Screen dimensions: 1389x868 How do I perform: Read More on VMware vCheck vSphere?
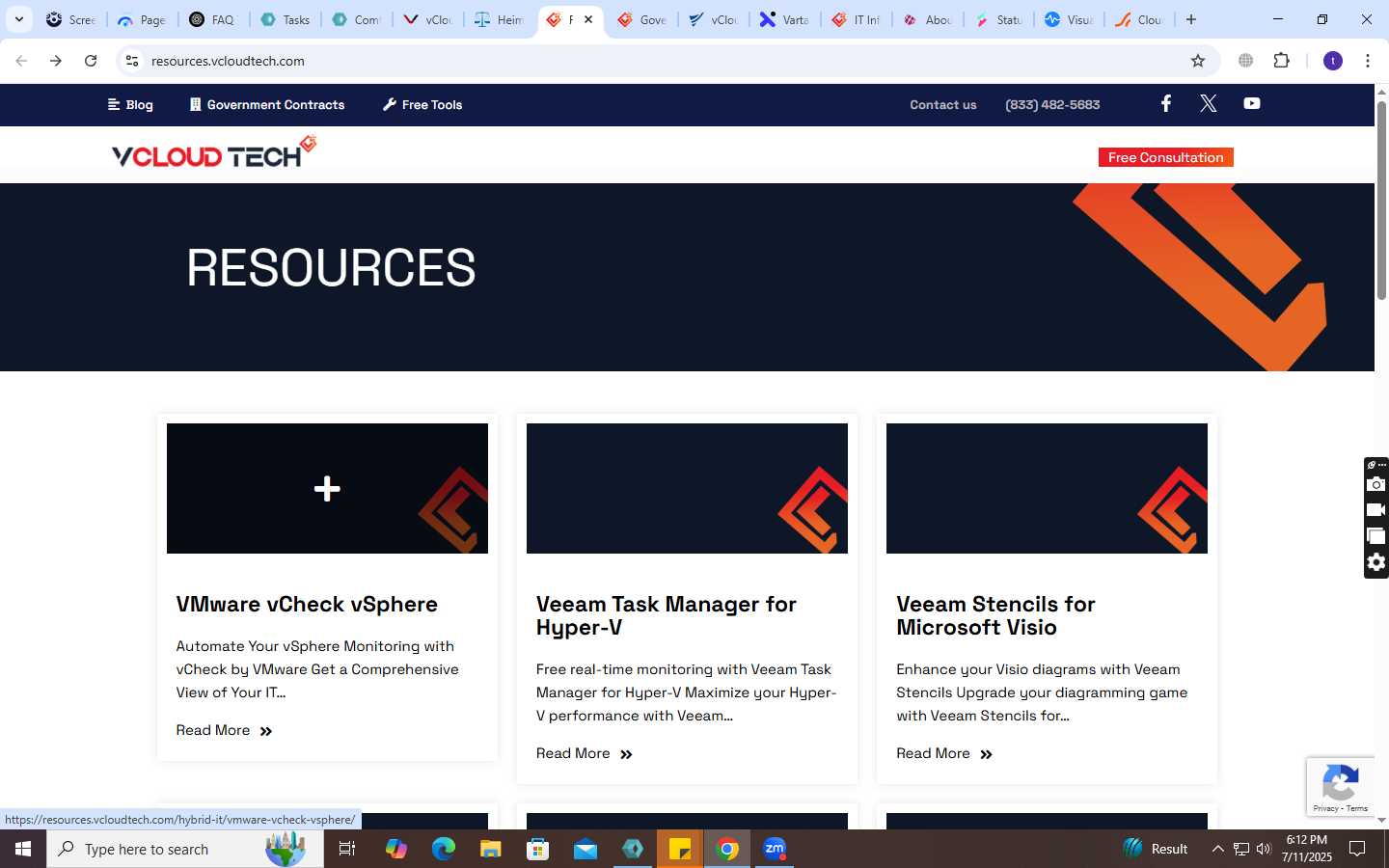point(224,730)
